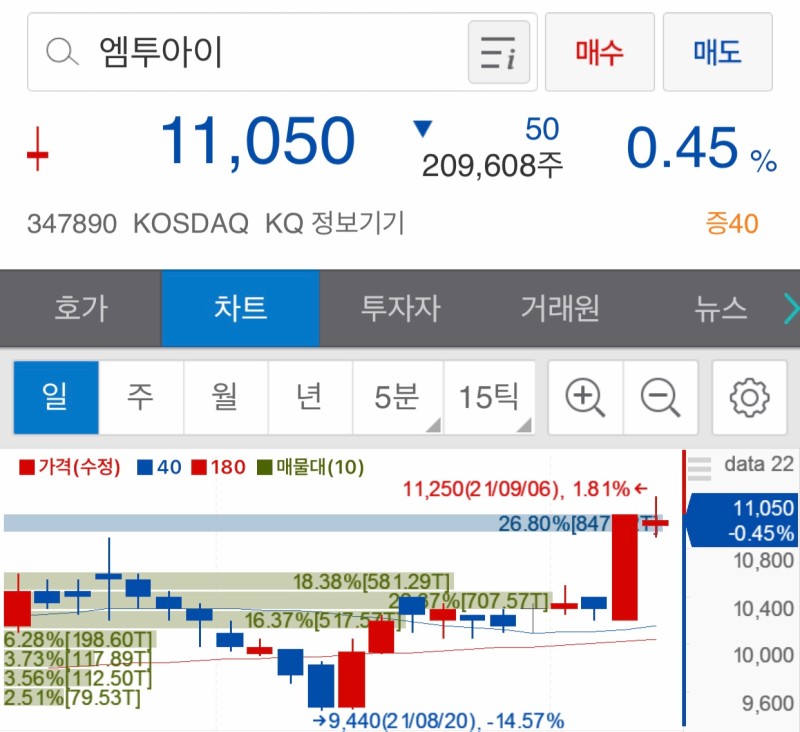Click the 엠투아이 stock search field
The image size is (800, 732).
point(282,52)
